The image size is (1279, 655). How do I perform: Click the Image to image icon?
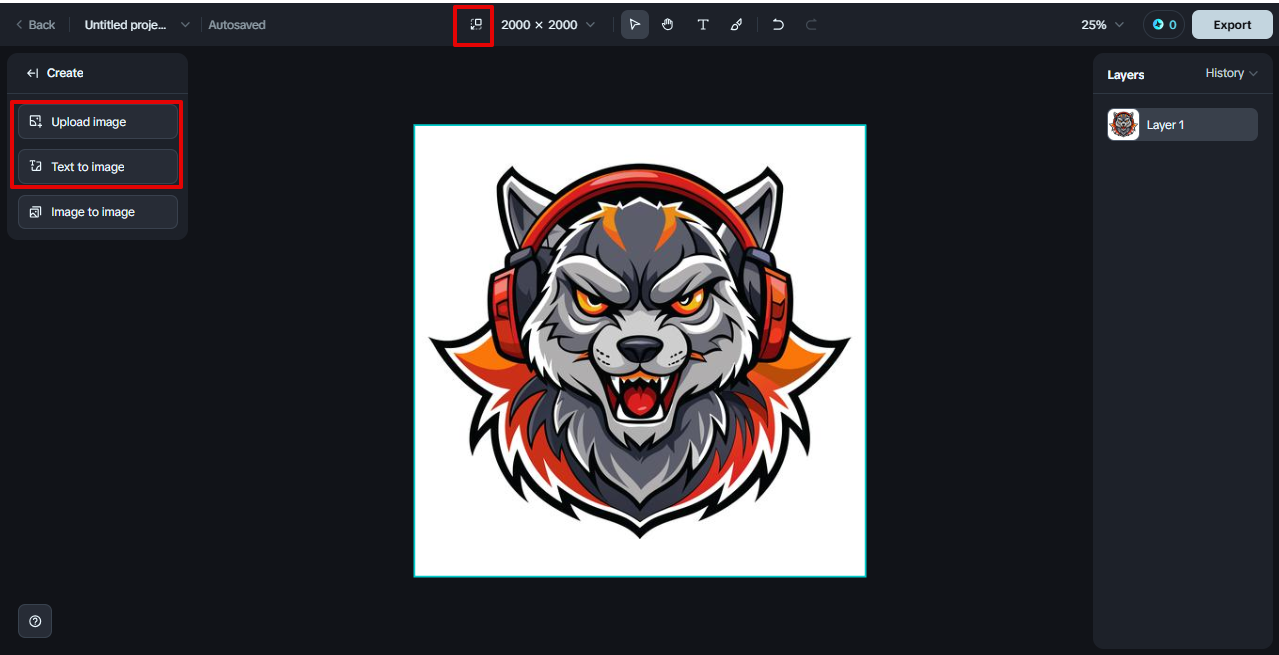click(36, 212)
